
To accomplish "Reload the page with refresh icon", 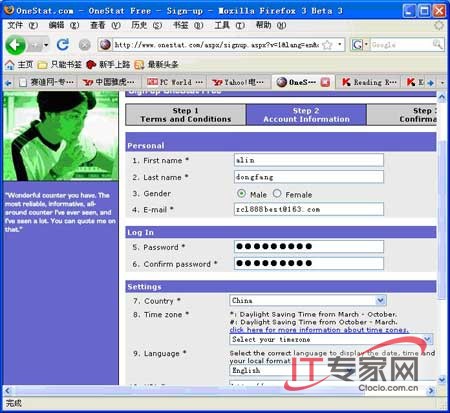I will 62,45.
